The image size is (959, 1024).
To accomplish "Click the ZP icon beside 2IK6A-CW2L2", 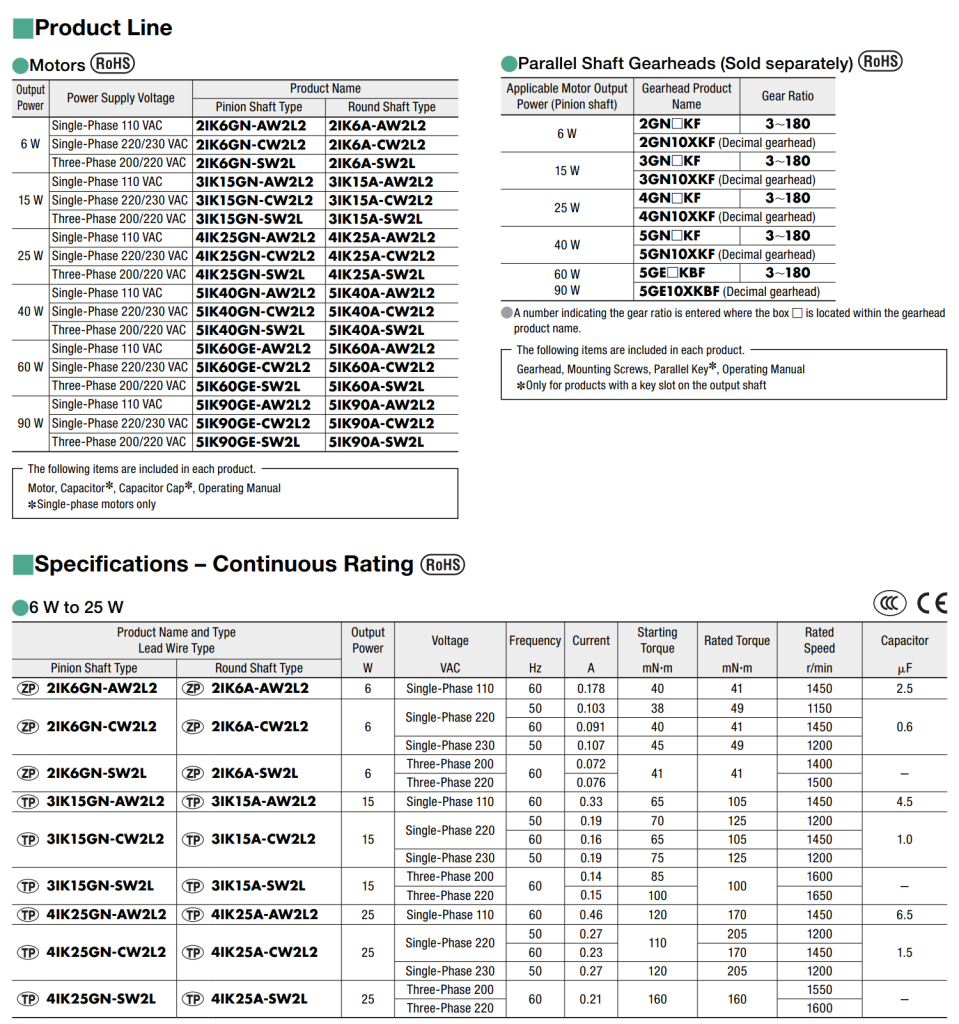I will click(193, 726).
